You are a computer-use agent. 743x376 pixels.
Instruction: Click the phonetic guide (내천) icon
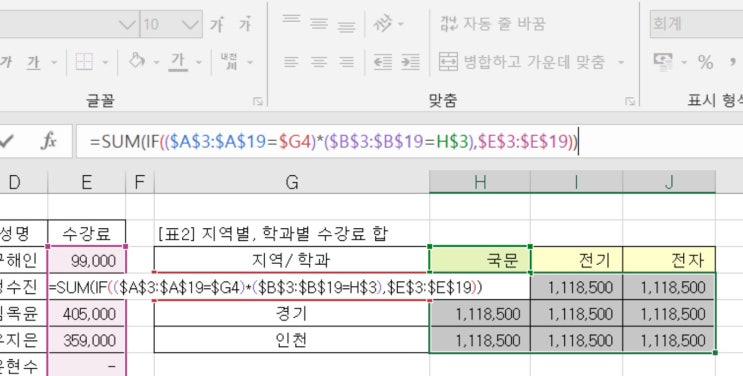coord(230,61)
